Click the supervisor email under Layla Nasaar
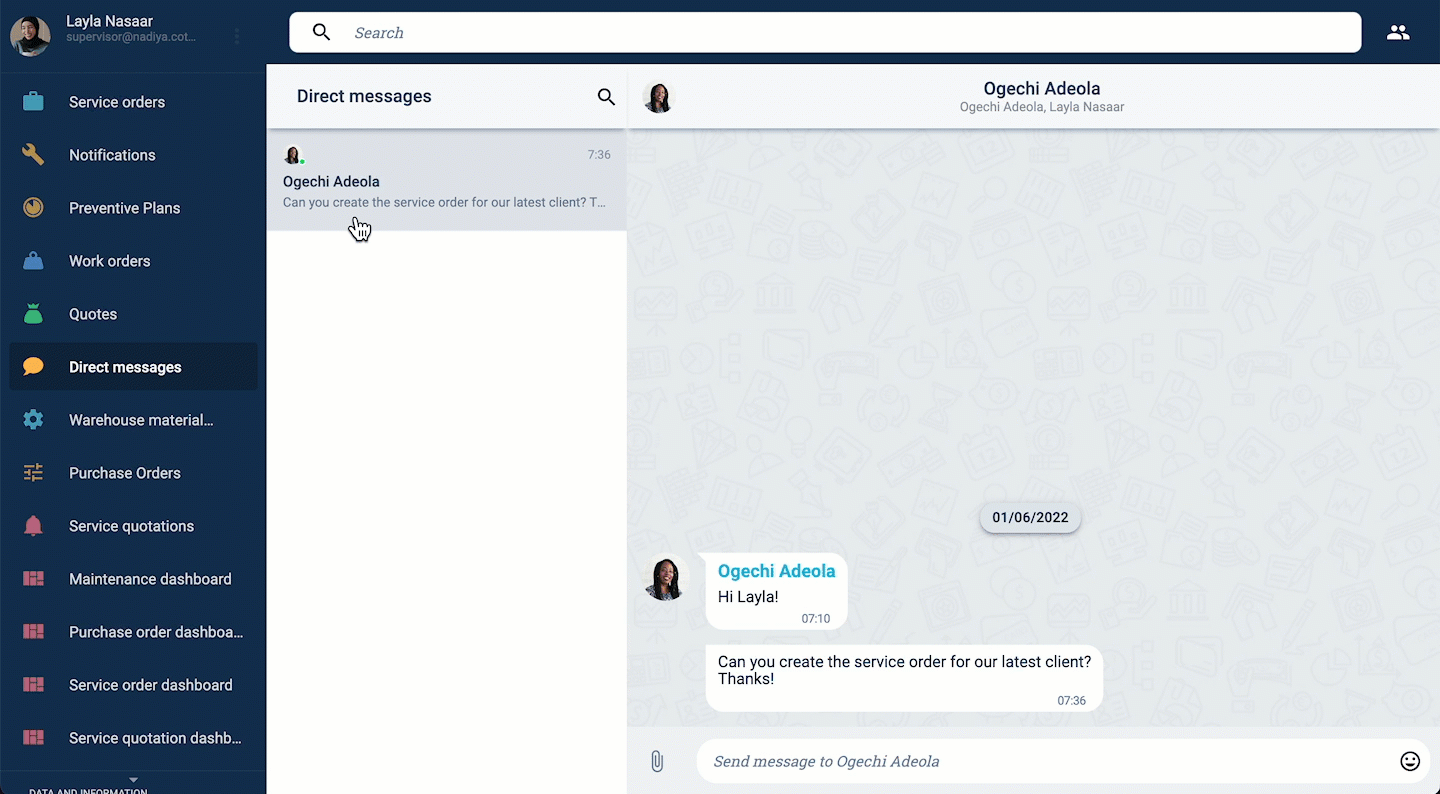The image size is (1440, 794). coord(131,37)
